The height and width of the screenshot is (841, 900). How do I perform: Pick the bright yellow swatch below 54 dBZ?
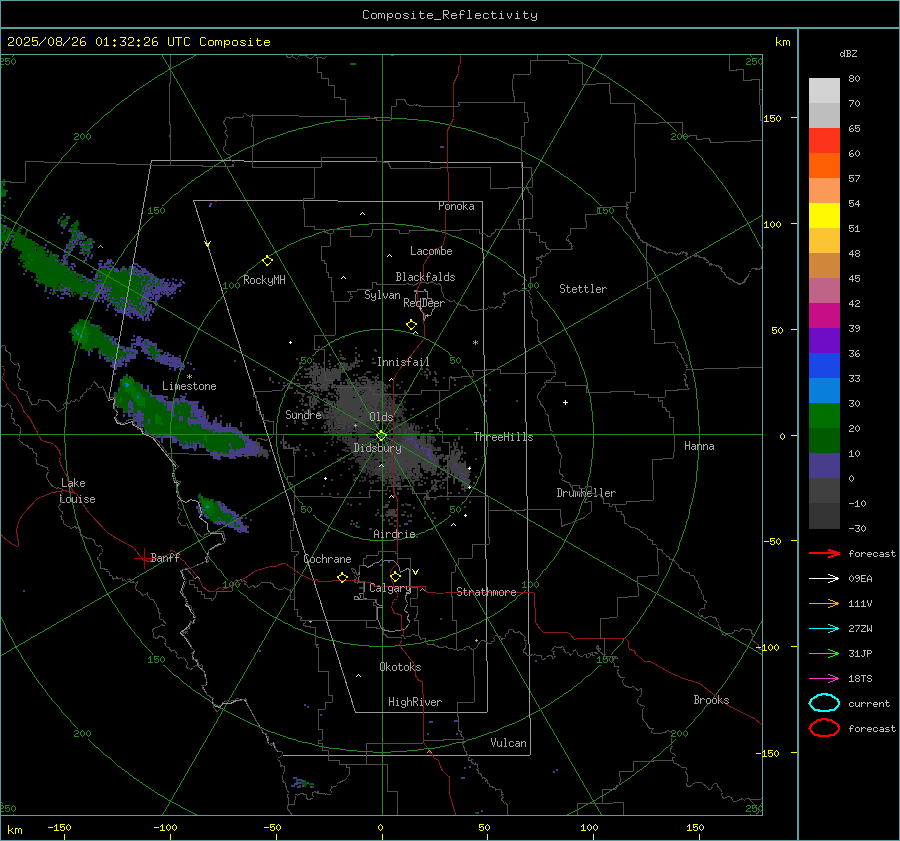tap(824, 215)
